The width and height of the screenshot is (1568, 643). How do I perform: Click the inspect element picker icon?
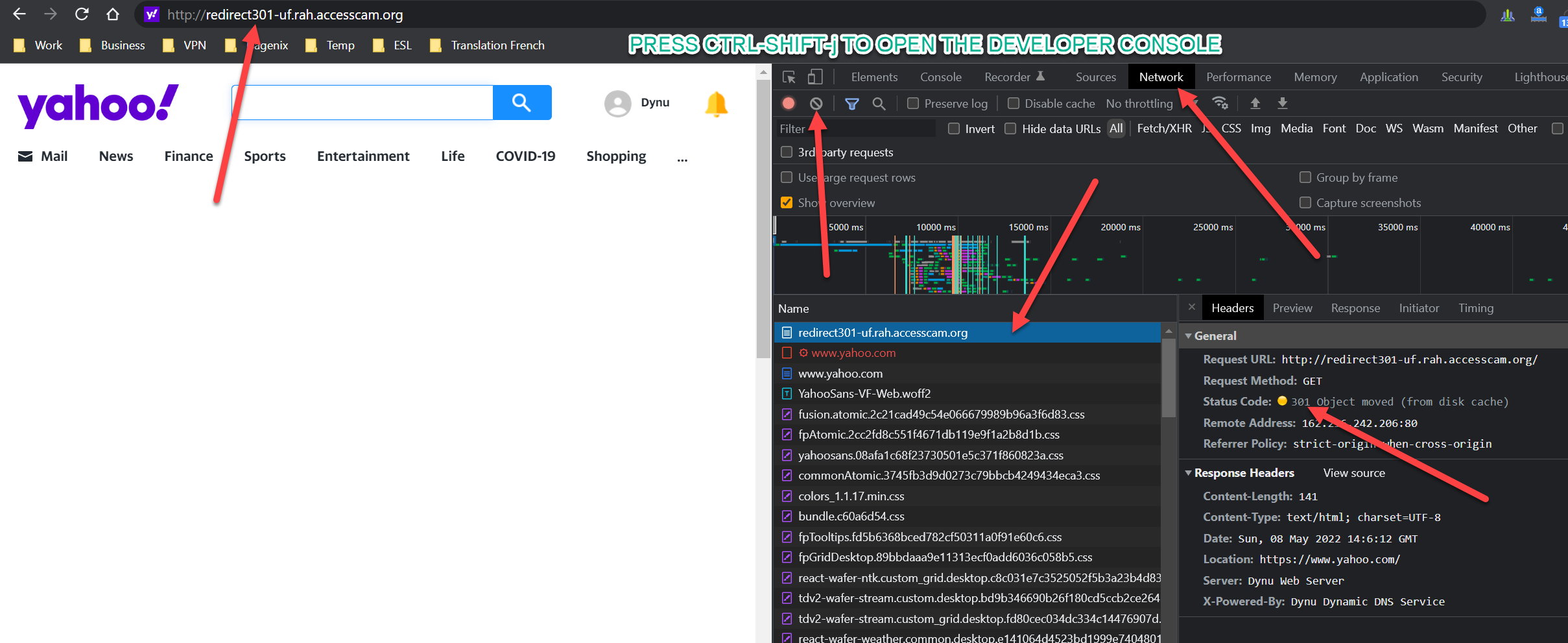[x=789, y=77]
